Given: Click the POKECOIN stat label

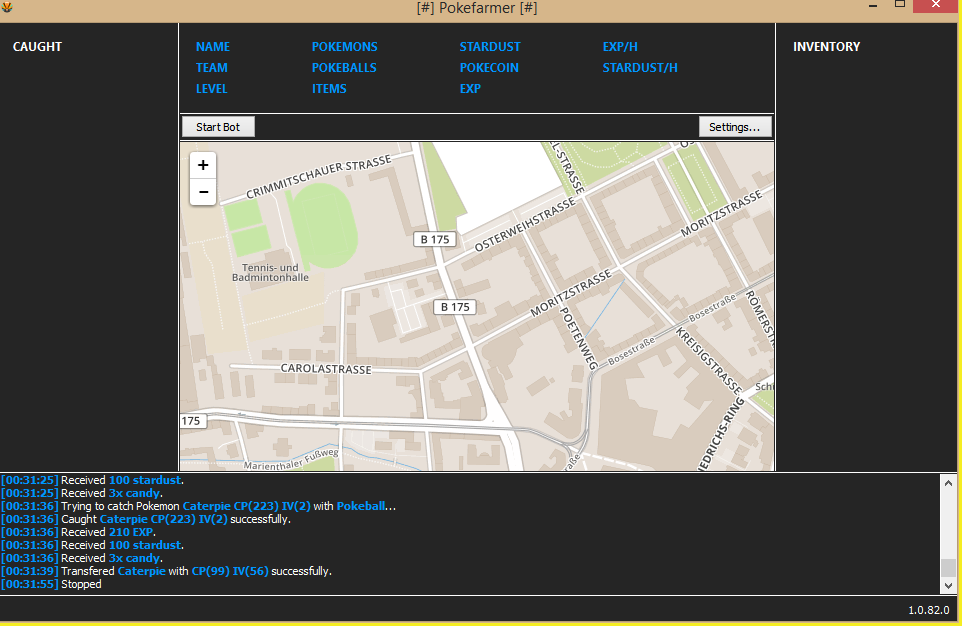Looking at the screenshot, I should click(x=489, y=68).
